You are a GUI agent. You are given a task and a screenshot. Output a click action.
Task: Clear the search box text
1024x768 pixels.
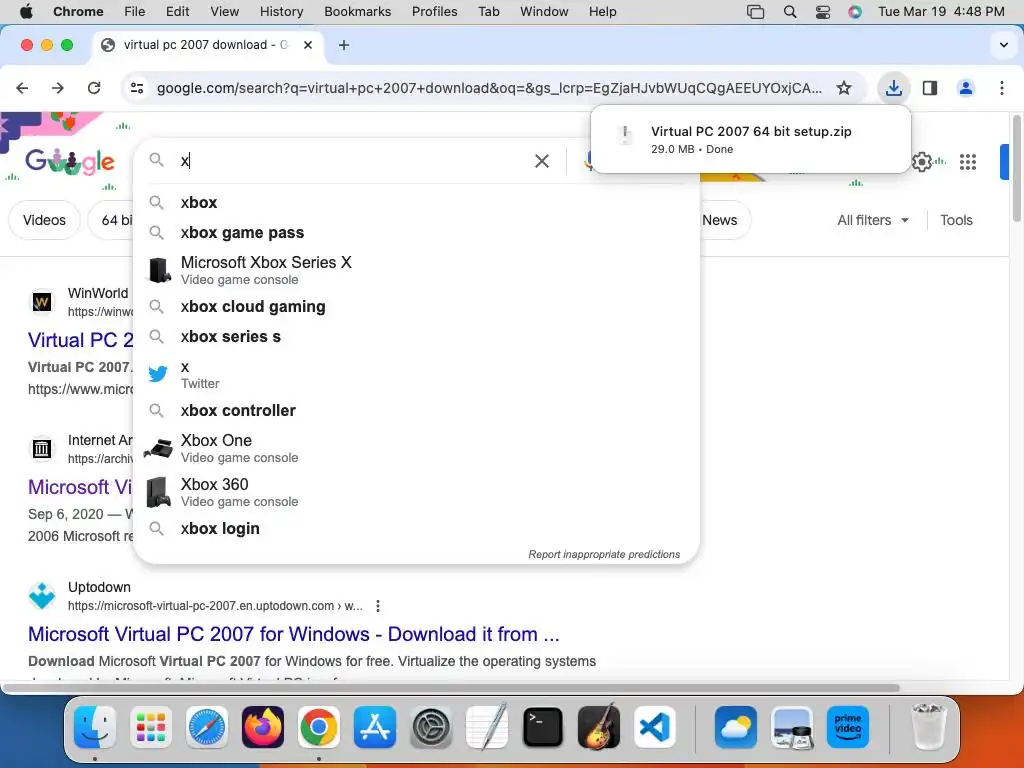(542, 161)
